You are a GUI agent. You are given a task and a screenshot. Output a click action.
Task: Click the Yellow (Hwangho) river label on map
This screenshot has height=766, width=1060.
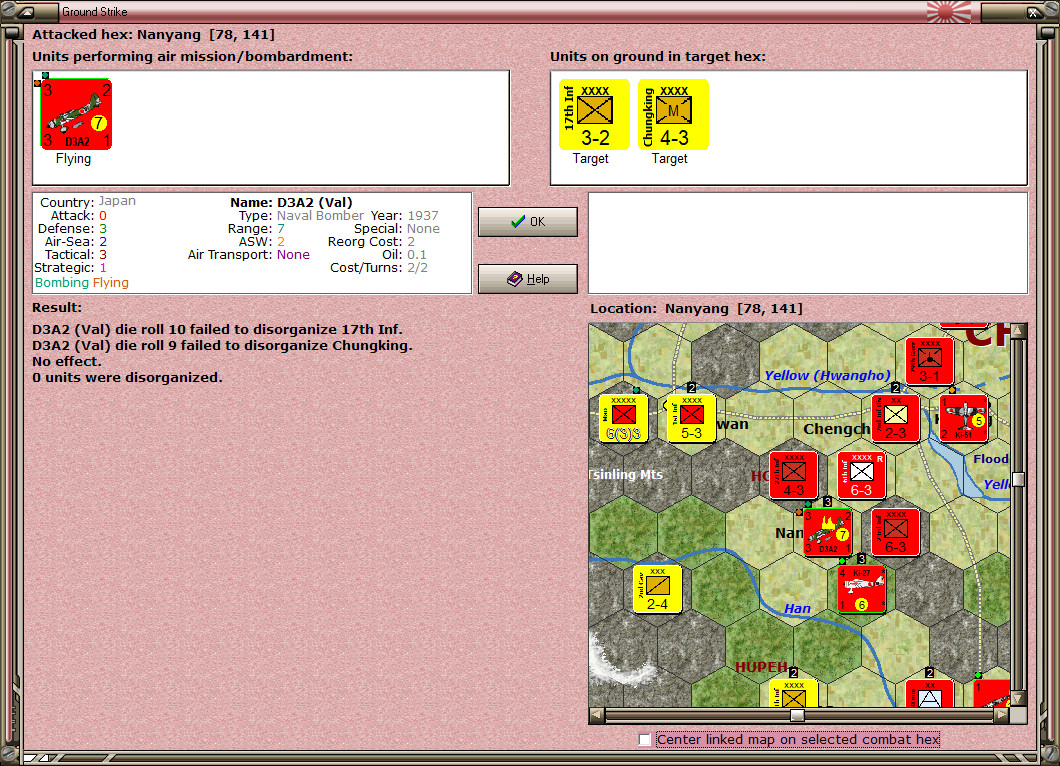pos(827,375)
